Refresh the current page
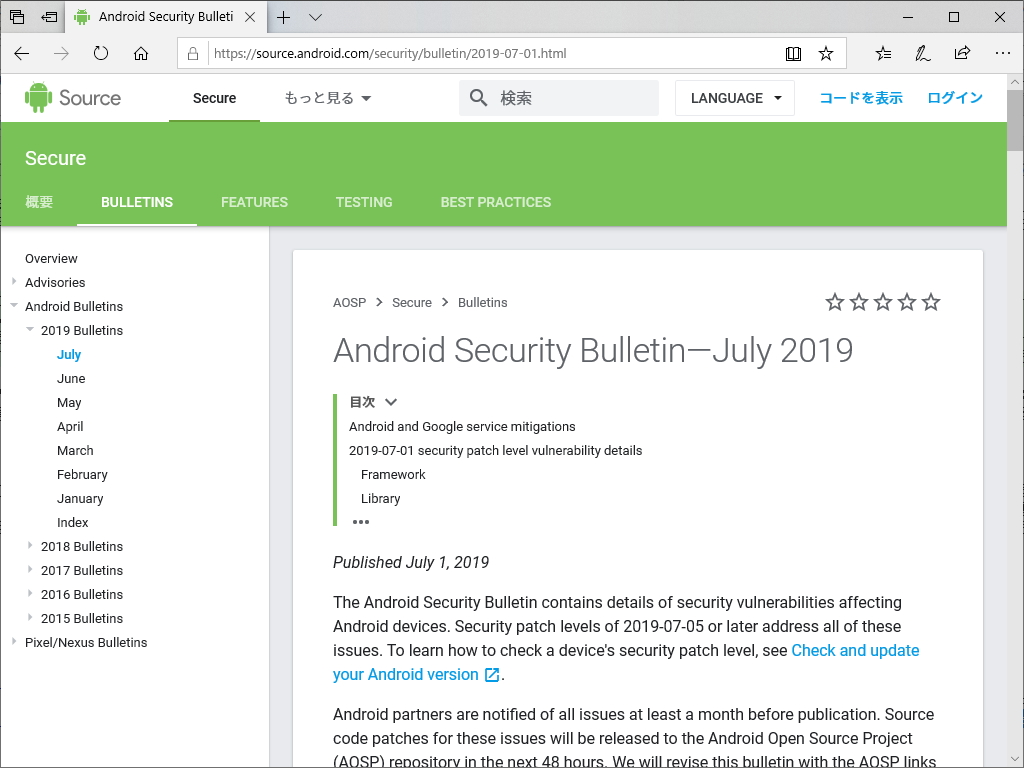Screen dimensions: 1024x768 tap(100, 54)
